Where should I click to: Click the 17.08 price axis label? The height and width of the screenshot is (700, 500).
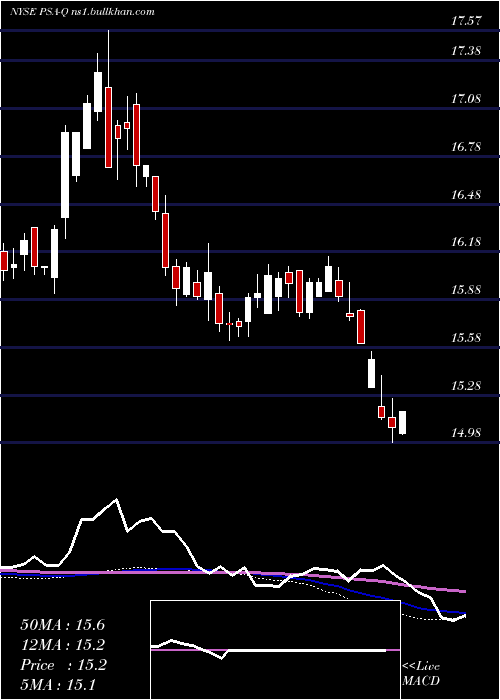[x=466, y=99]
